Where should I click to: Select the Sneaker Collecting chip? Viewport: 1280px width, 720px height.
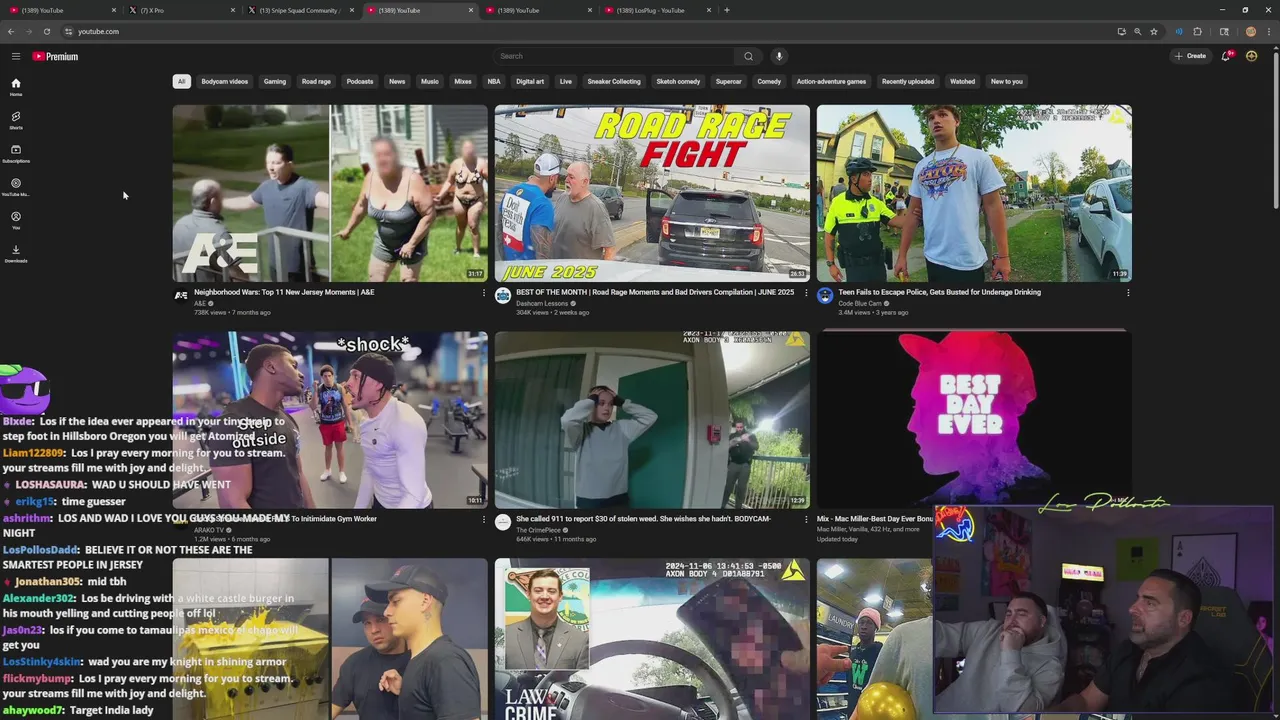click(x=614, y=81)
